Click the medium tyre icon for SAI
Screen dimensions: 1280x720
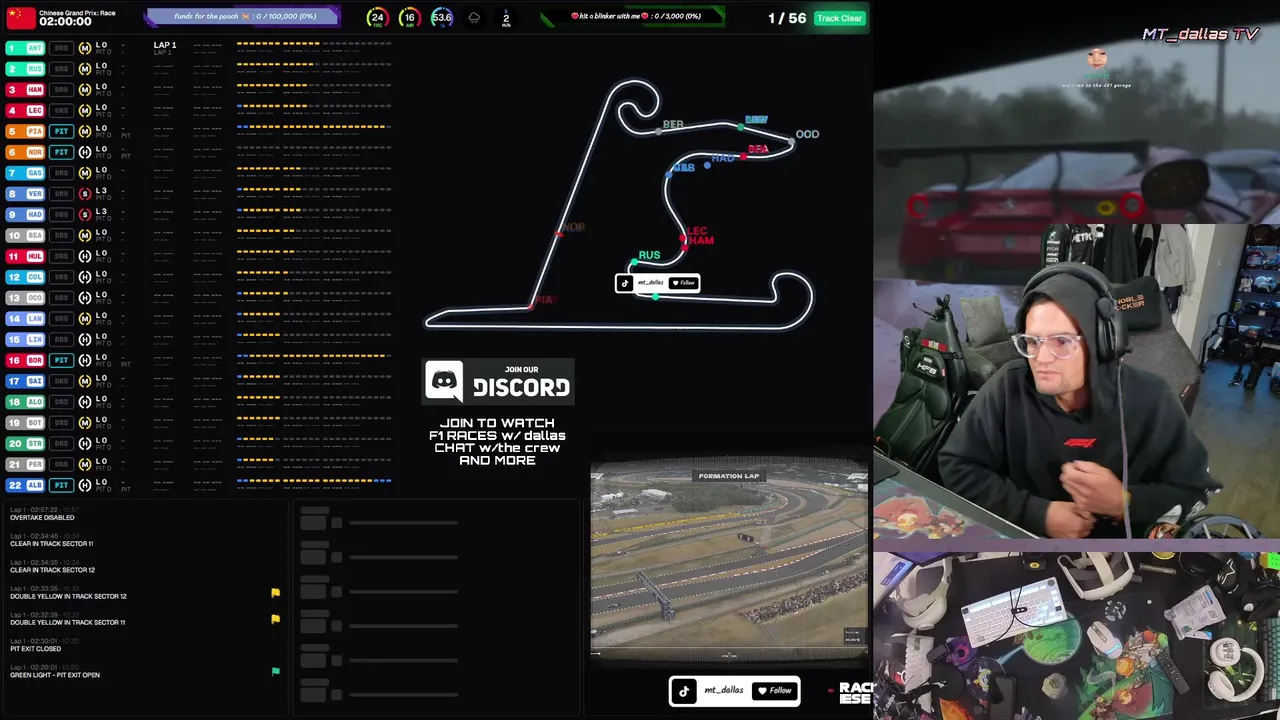[85, 381]
